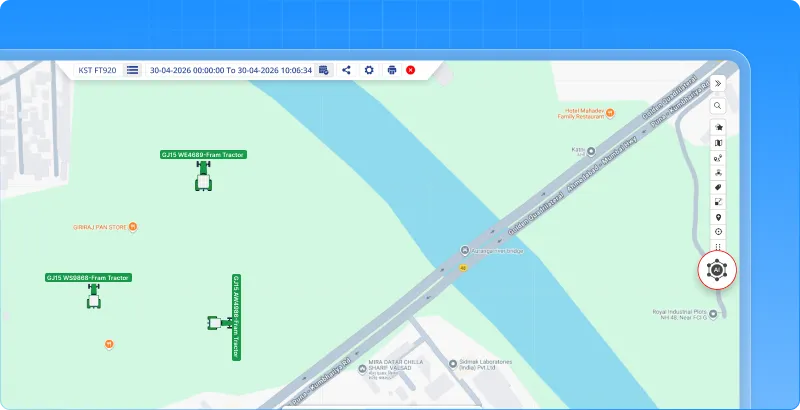The height and width of the screenshot is (410, 800).
Task: Select the GJ15 WE4889 tractor marker
Action: pos(203,176)
